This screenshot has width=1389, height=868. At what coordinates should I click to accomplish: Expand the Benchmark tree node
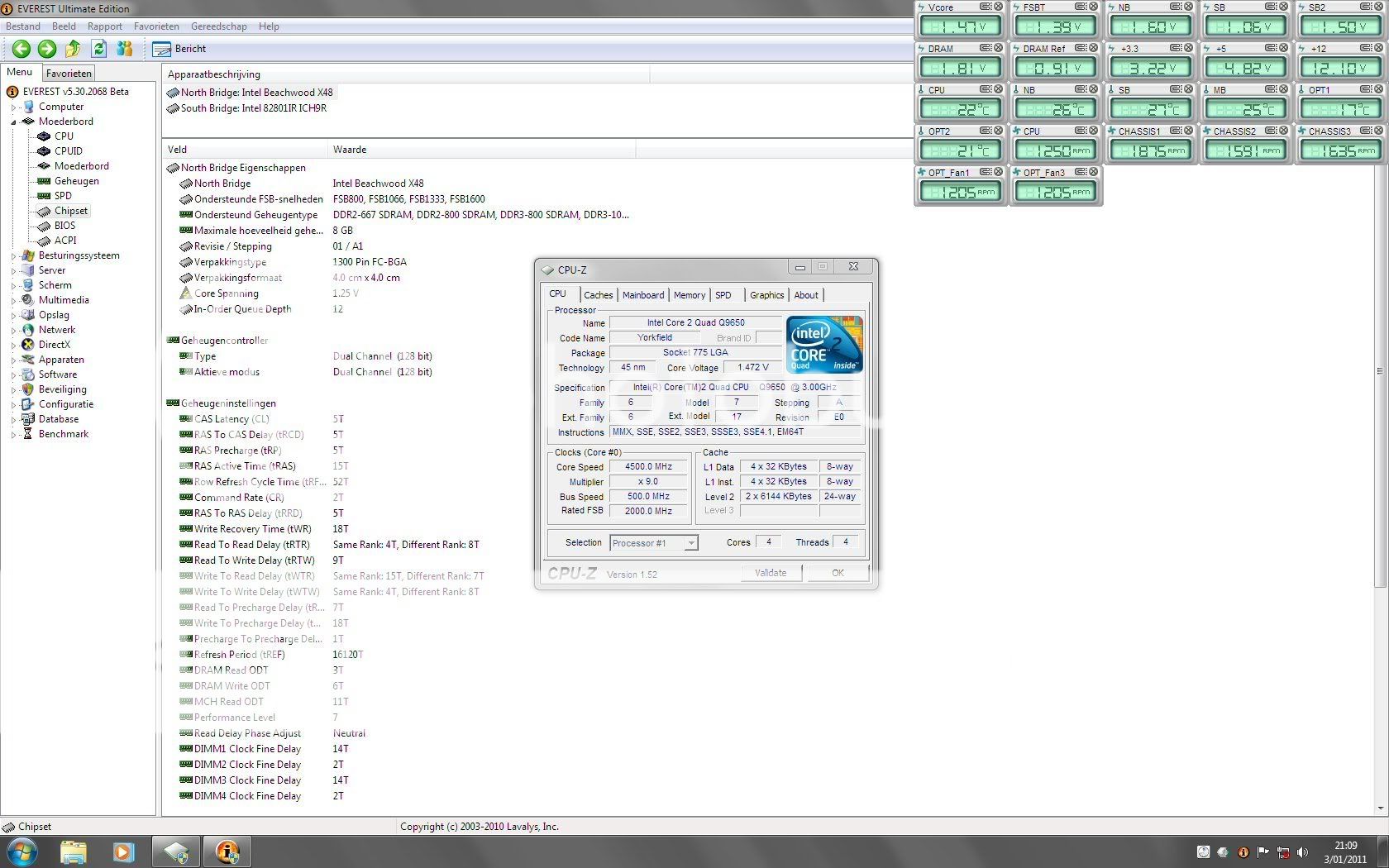[x=14, y=434]
